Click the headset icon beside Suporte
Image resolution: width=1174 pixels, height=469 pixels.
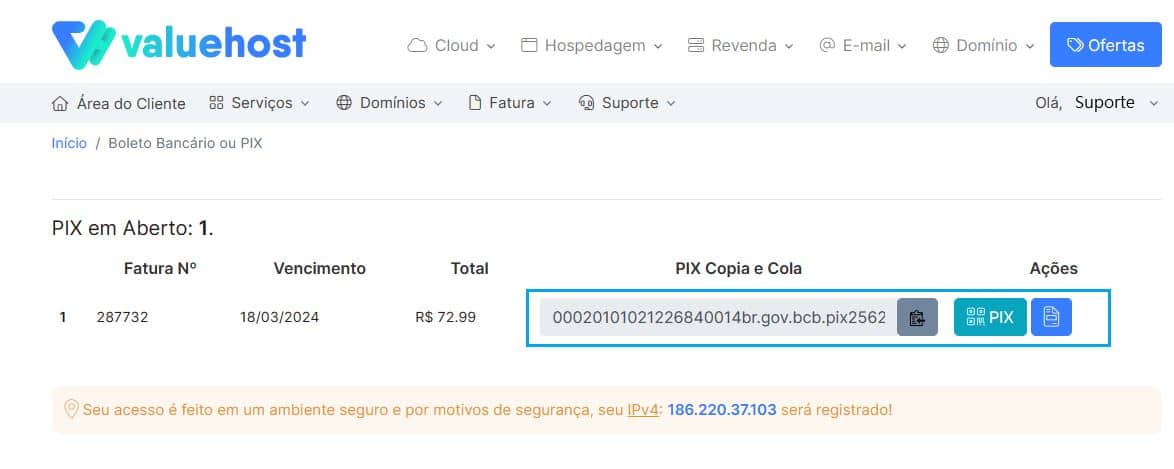pyautogui.click(x=586, y=103)
